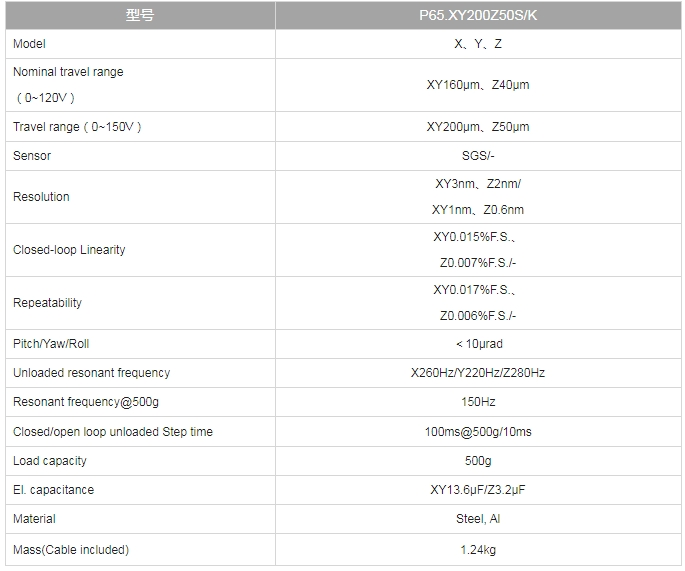
Task: Click the Repeatability row label
Action: (x=47, y=303)
